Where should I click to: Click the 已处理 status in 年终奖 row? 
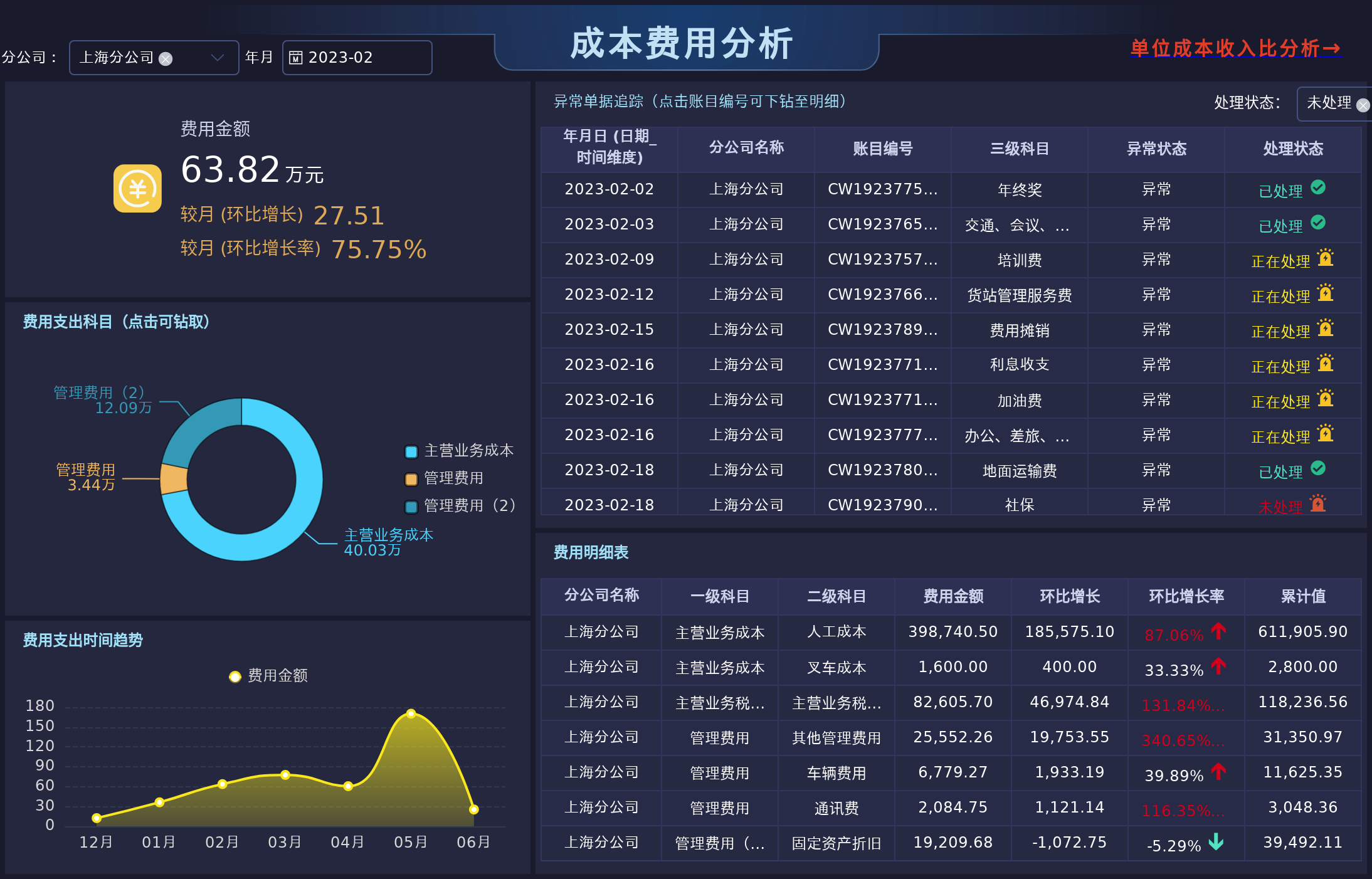coord(1280,191)
